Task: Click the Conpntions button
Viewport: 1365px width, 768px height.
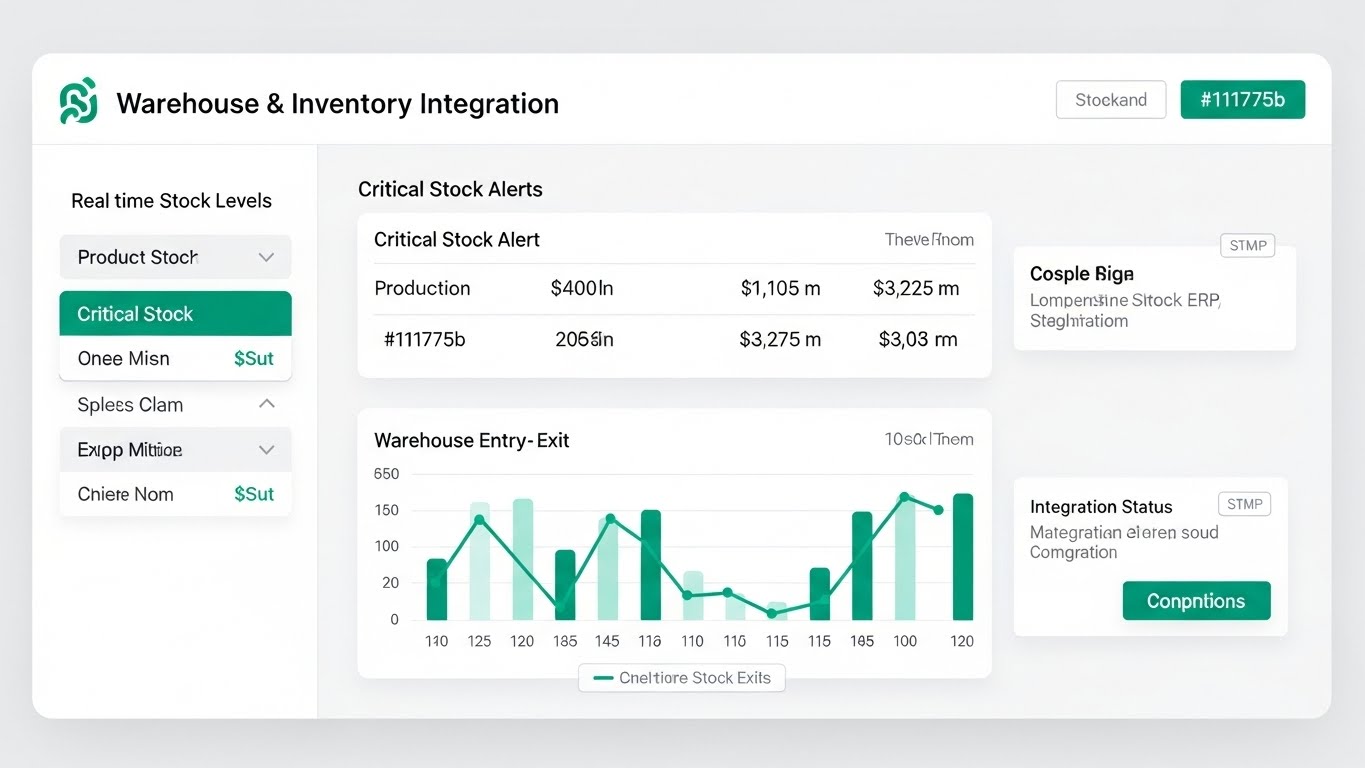Action: (x=1196, y=600)
